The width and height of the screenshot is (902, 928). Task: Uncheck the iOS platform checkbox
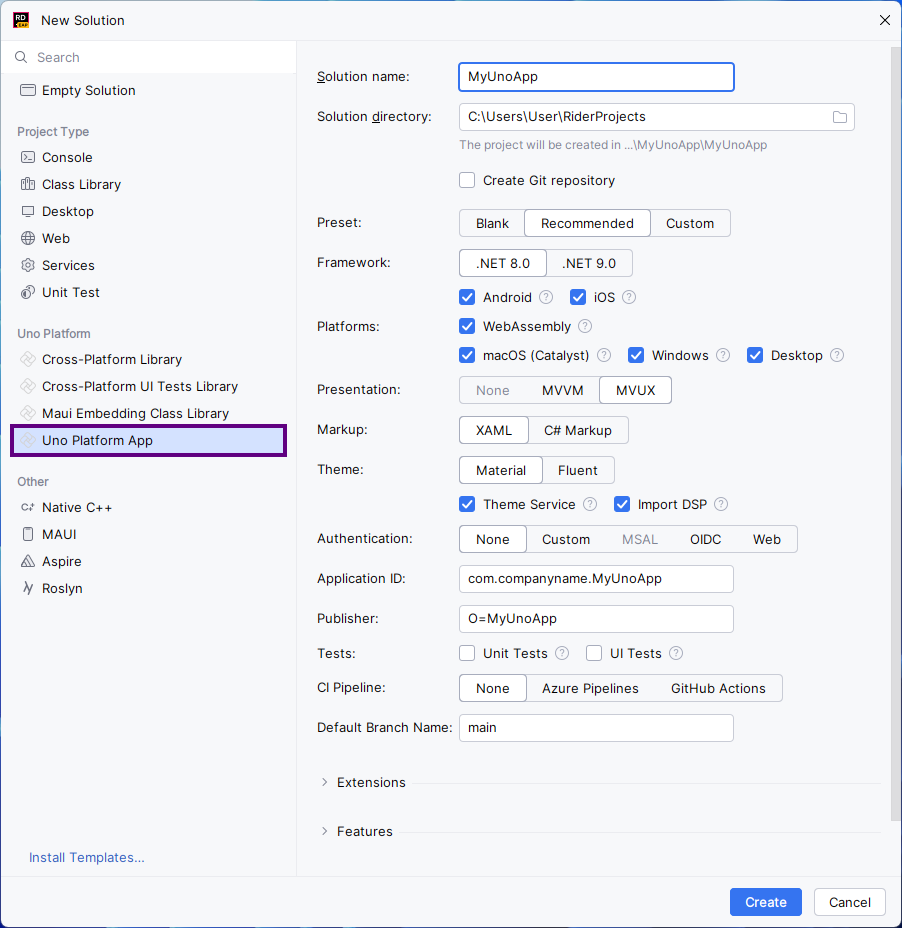click(x=578, y=297)
